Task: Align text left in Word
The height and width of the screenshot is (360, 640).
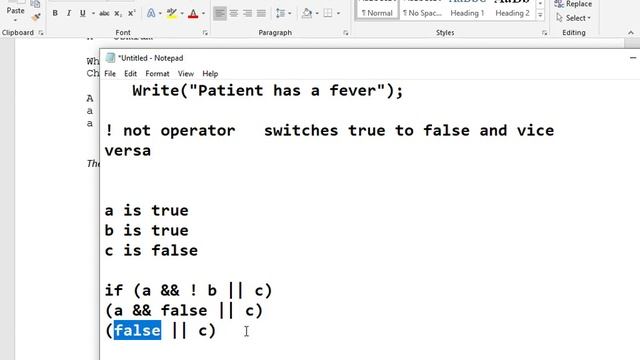Action: 220,13
